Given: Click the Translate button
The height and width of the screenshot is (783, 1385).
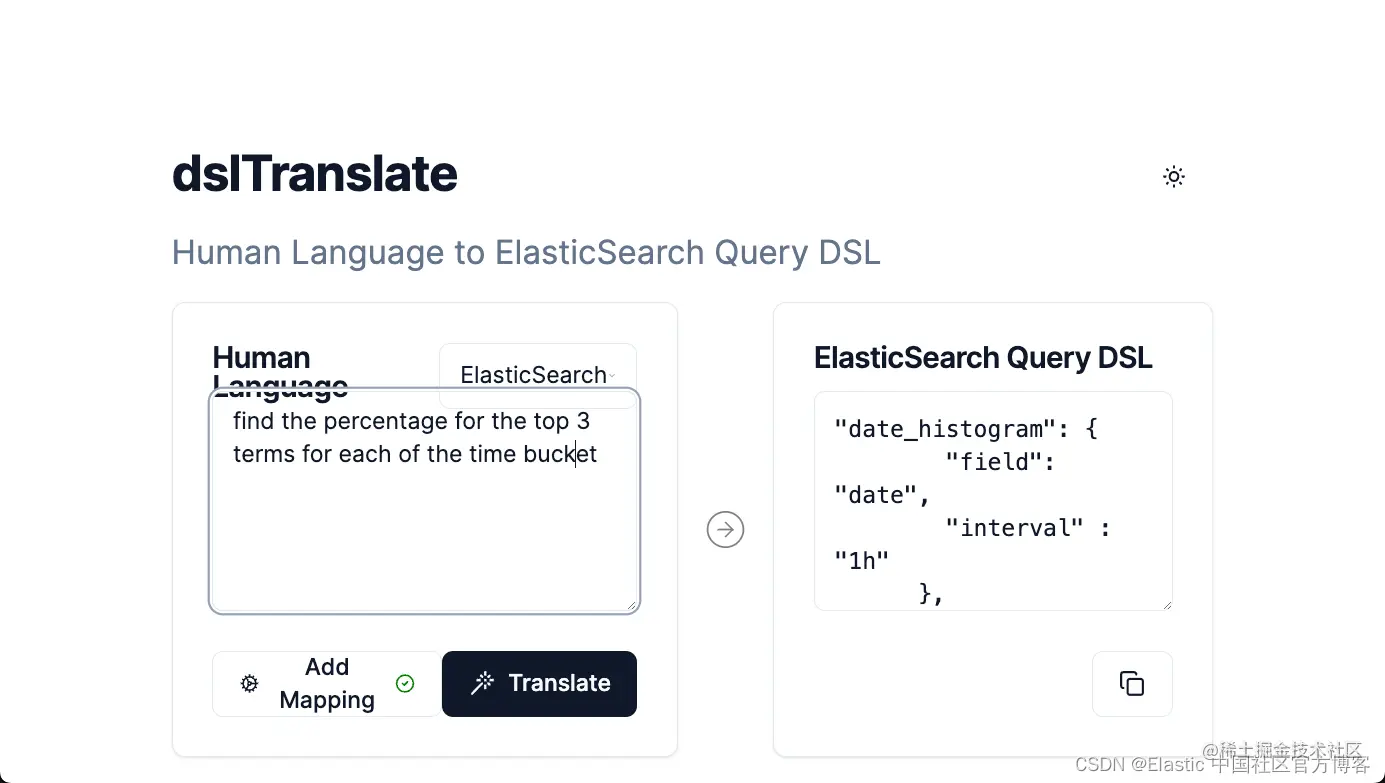Looking at the screenshot, I should pos(539,684).
